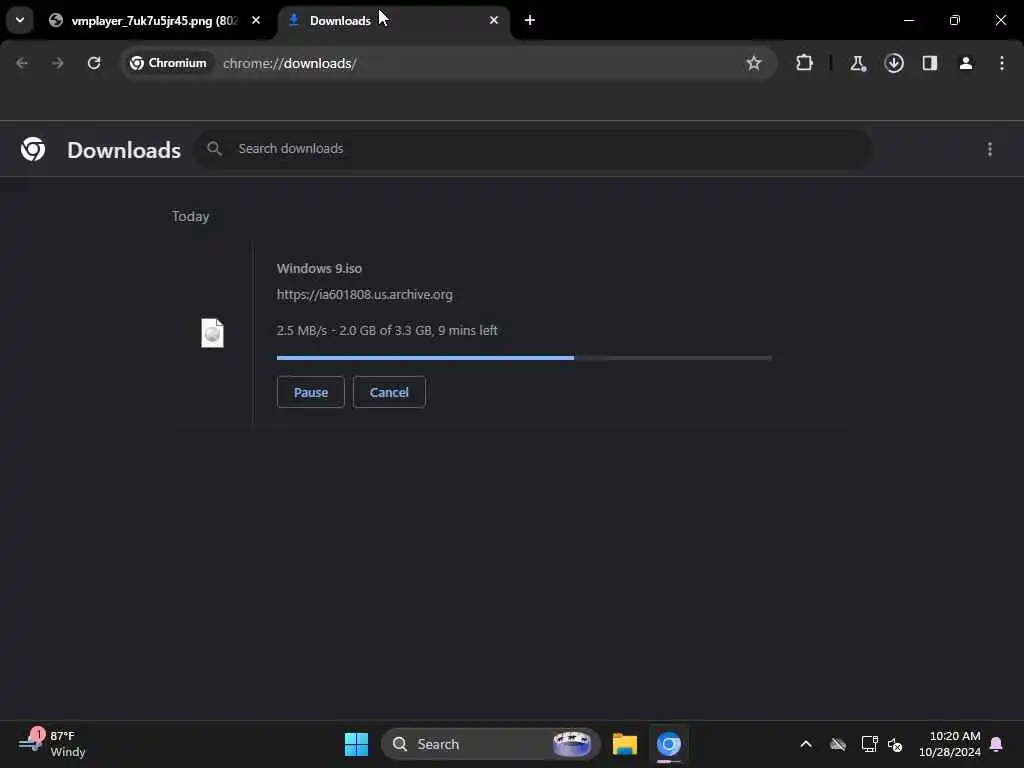The height and width of the screenshot is (768, 1024).
Task: Click the taskbar Search box
Action: point(491,744)
